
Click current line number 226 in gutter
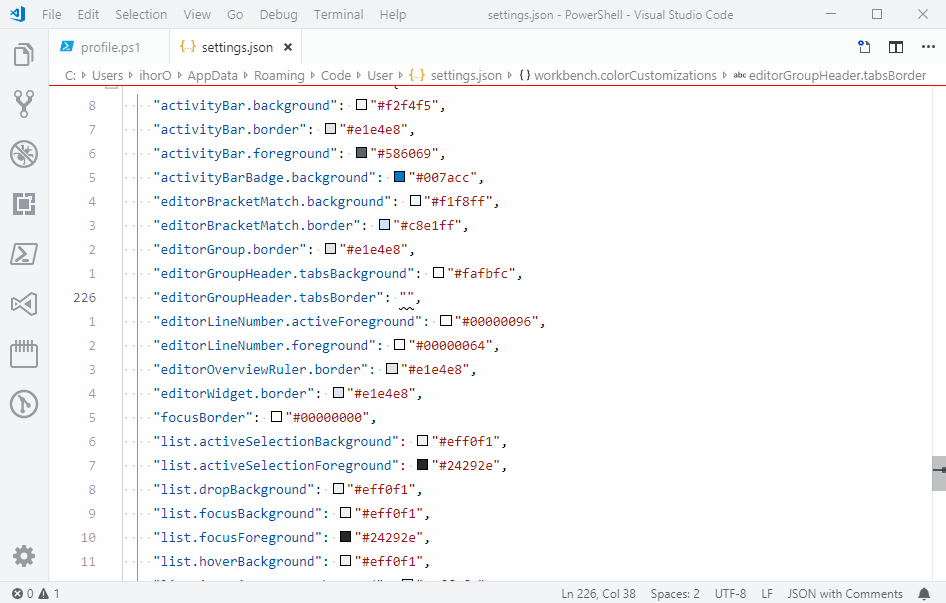point(84,298)
